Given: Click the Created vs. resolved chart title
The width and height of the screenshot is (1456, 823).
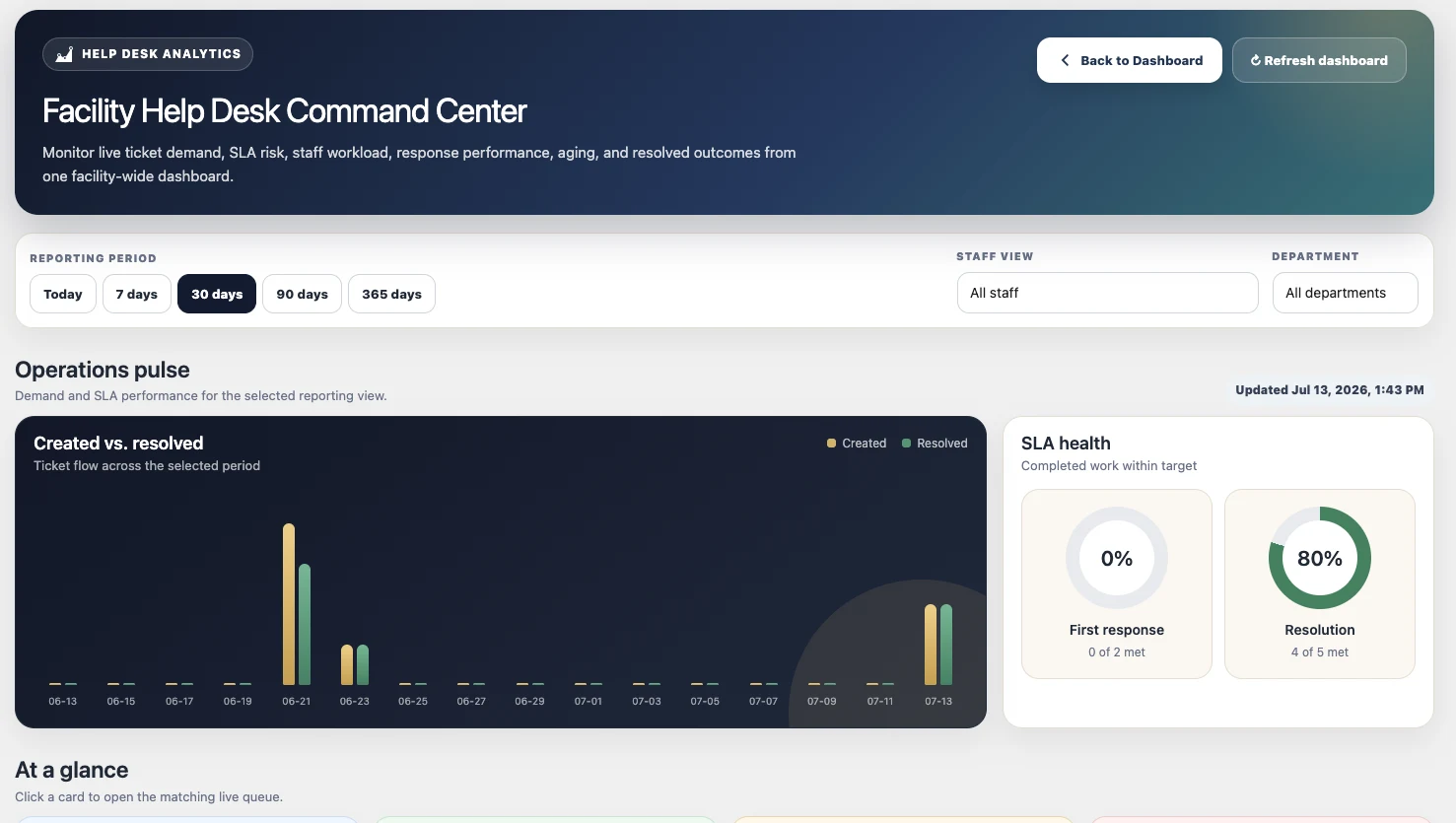Looking at the screenshot, I should click(118, 444).
